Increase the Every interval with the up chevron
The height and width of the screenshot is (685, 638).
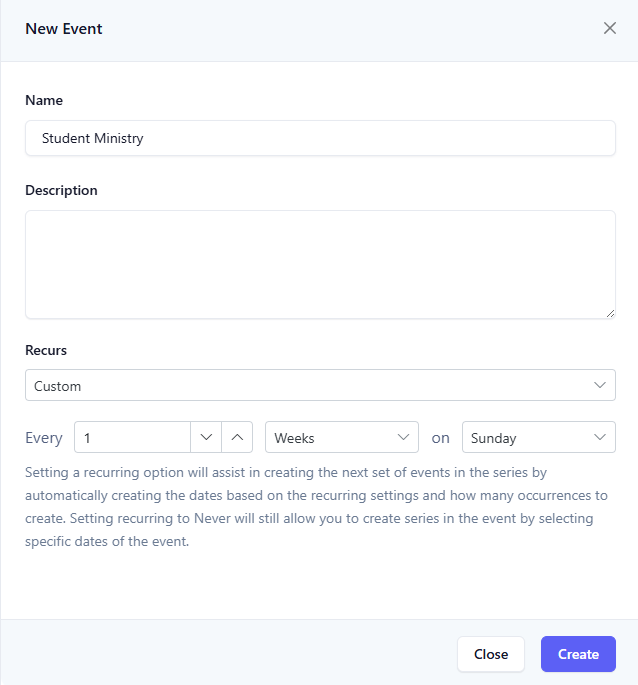237,437
